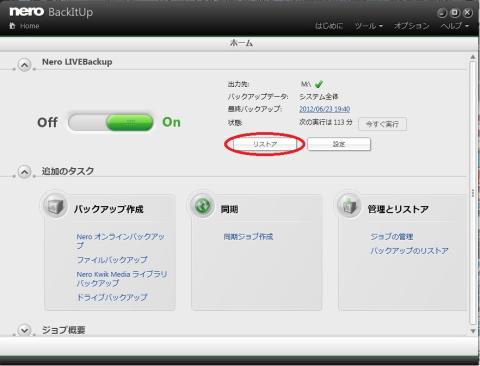
Task: Click the 設定 button
Action: (x=339, y=144)
